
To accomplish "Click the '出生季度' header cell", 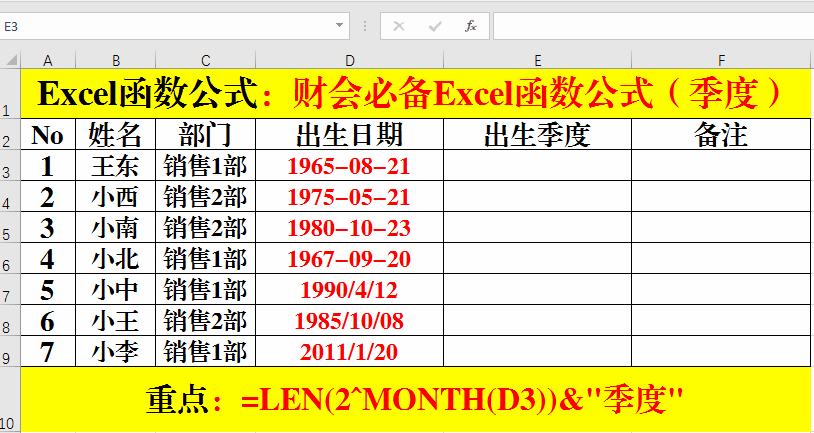I will [x=538, y=134].
